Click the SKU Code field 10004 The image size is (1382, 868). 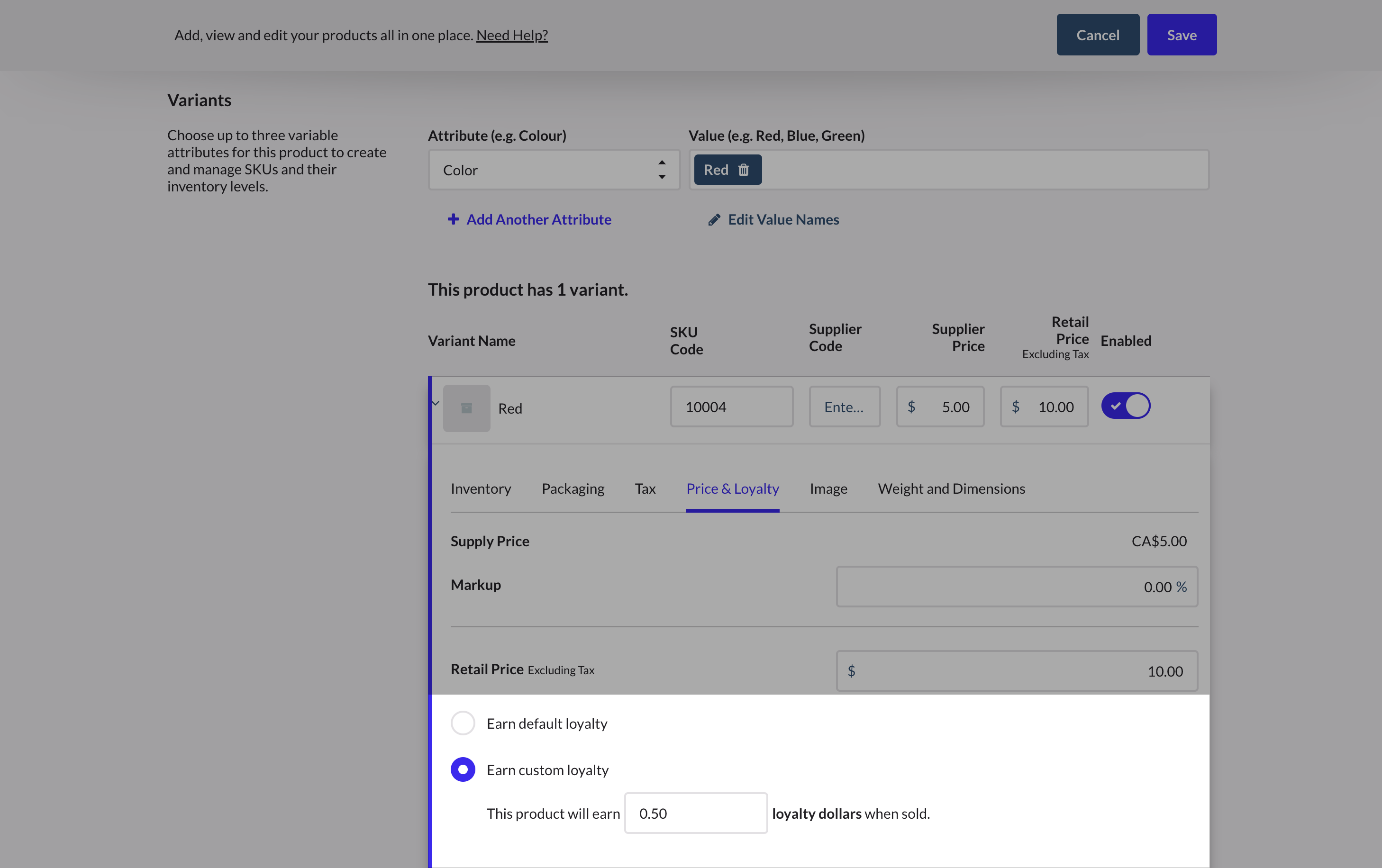[731, 407]
